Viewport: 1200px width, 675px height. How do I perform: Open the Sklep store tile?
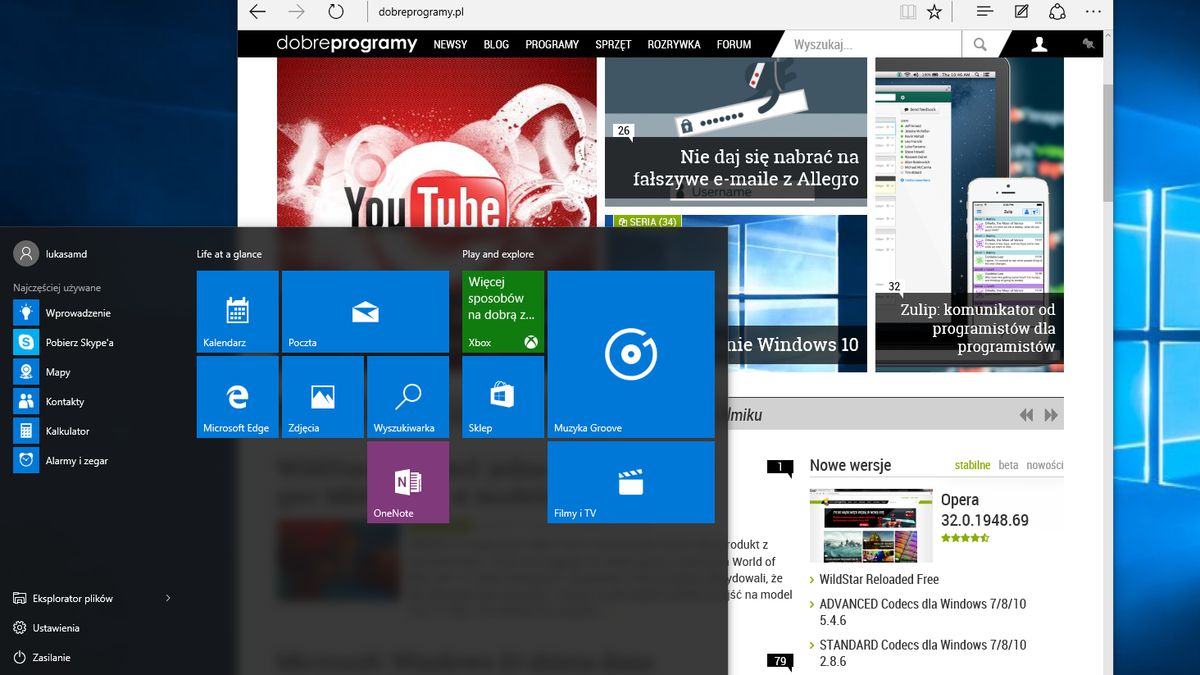503,397
